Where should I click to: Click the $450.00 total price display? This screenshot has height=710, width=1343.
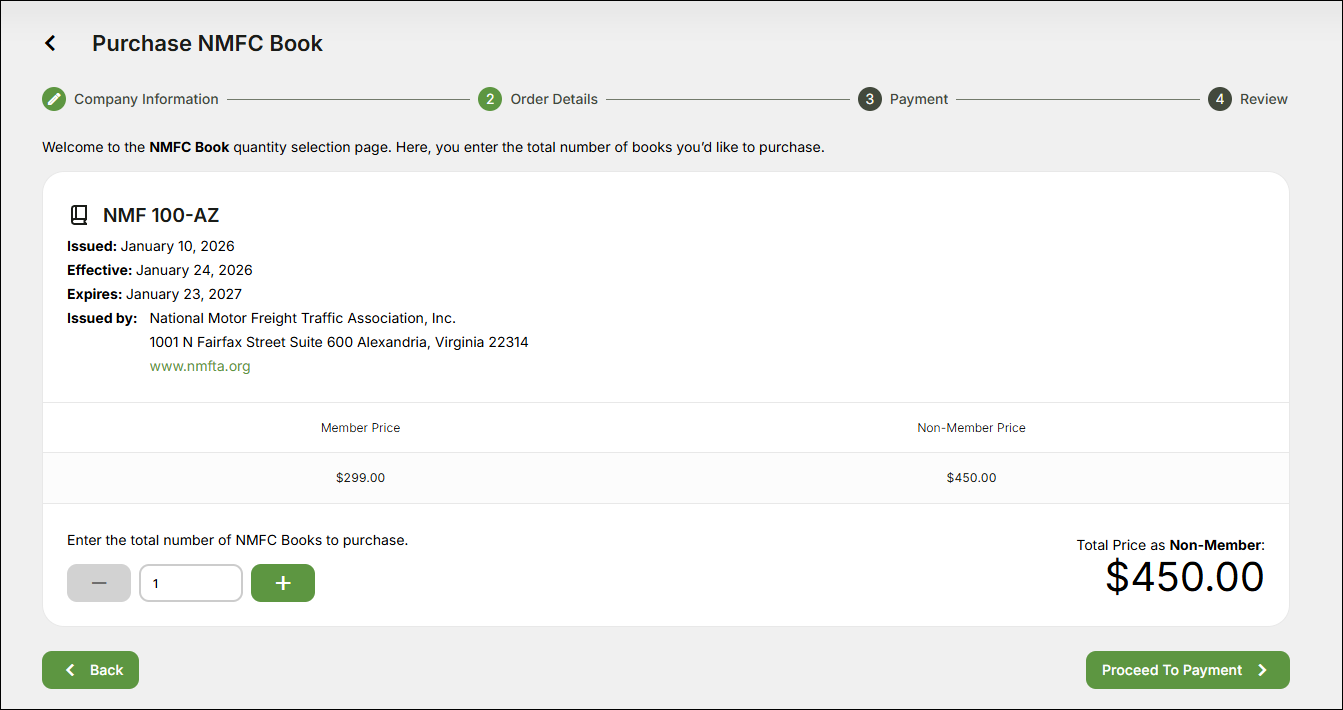click(x=1185, y=576)
